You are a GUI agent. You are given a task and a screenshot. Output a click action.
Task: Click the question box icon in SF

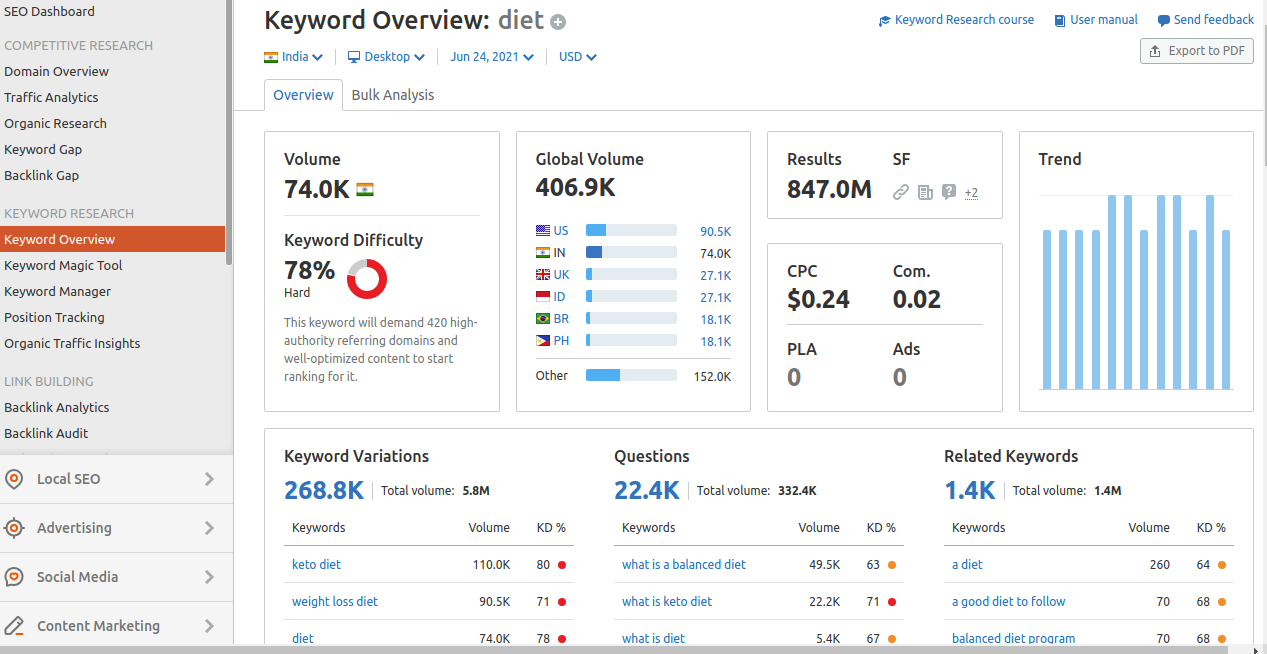point(949,192)
